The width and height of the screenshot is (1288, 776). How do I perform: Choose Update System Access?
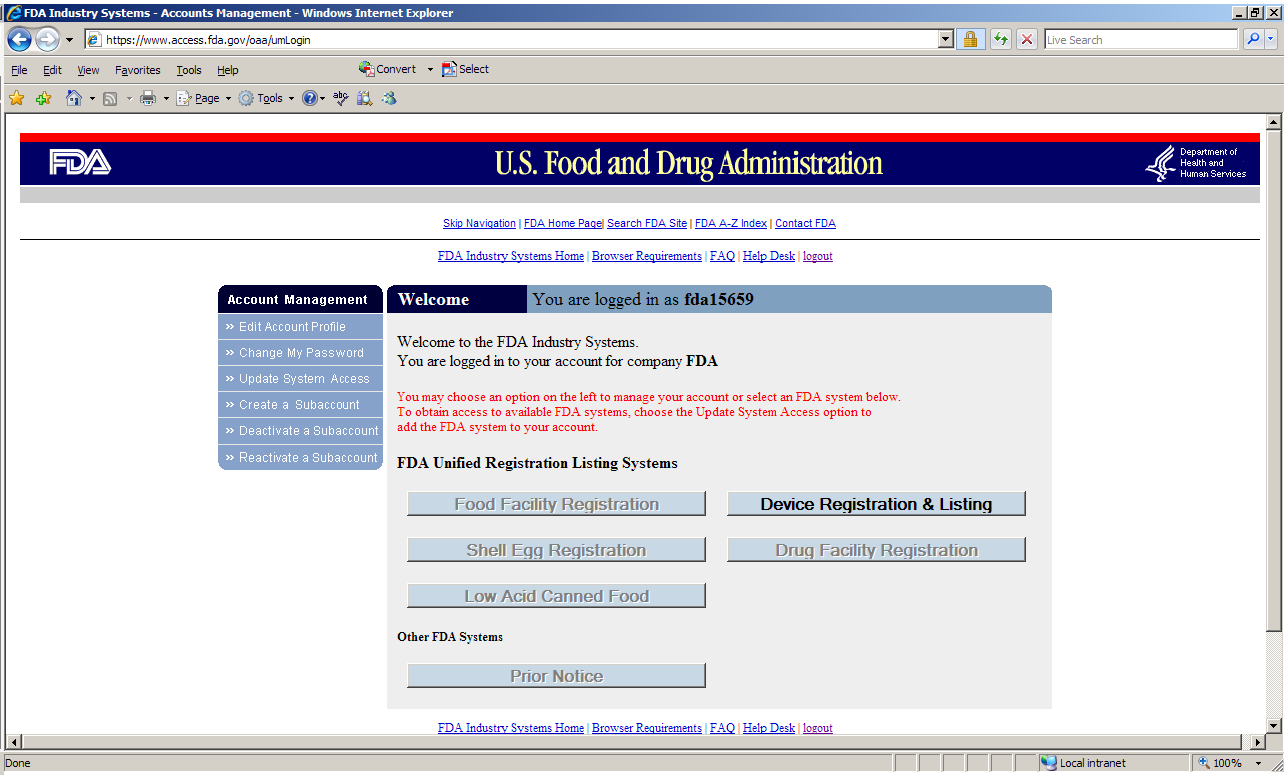(x=300, y=379)
